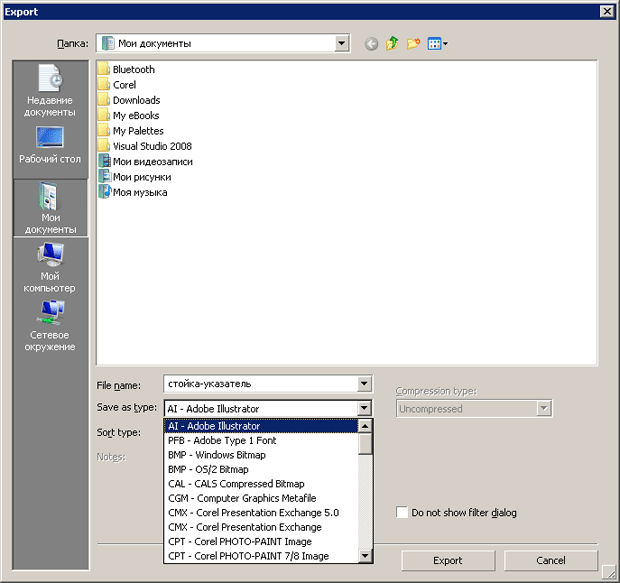Click the Cancel button
Viewport: 620px width, 583px height.
(550, 560)
